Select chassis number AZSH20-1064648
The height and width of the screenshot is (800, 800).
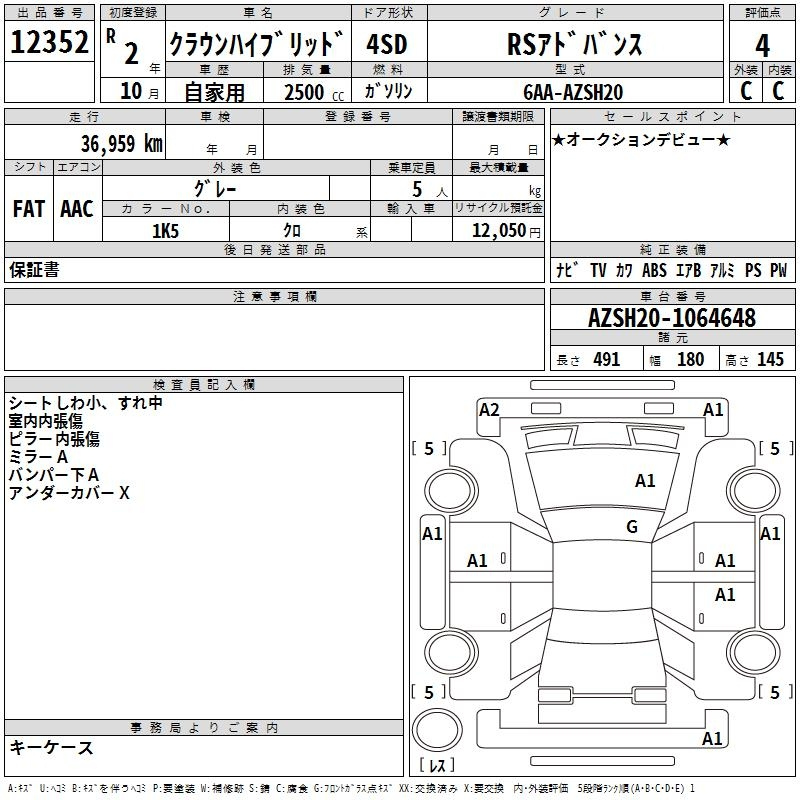pyautogui.click(x=671, y=319)
